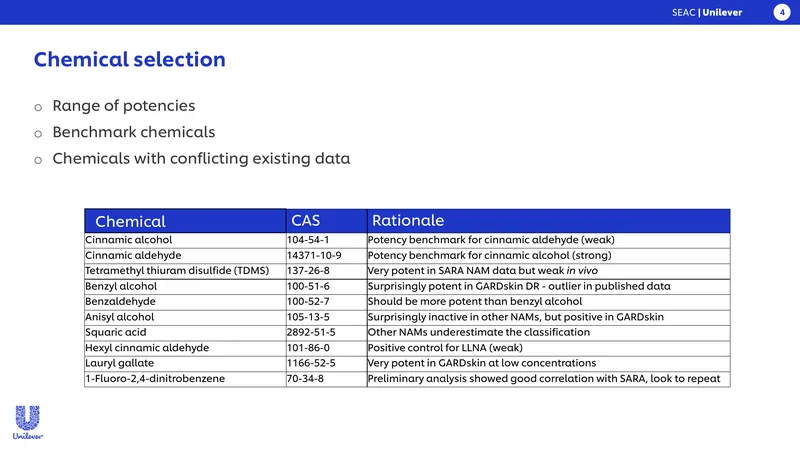Click the Anisyl alcohol rationale text
The height and width of the screenshot is (450, 800).
coord(516,317)
